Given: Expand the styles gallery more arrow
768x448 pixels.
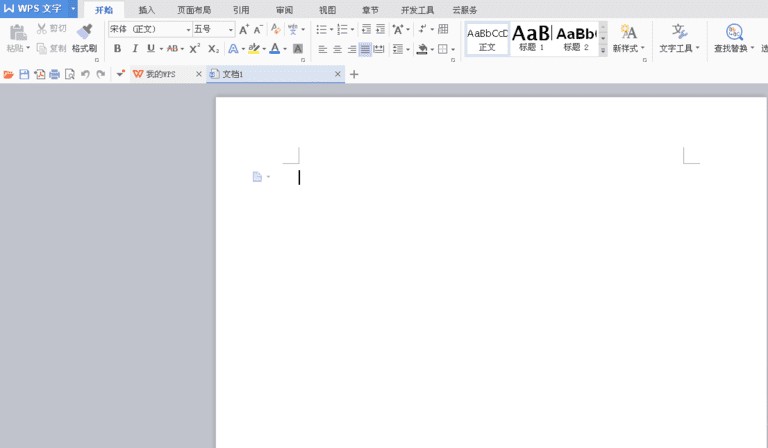Looking at the screenshot, I should (603, 50).
